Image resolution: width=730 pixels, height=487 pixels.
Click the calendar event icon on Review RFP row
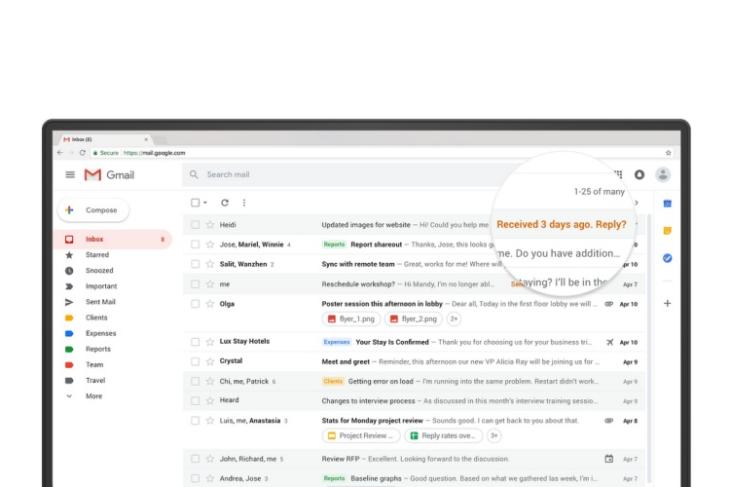coord(609,459)
